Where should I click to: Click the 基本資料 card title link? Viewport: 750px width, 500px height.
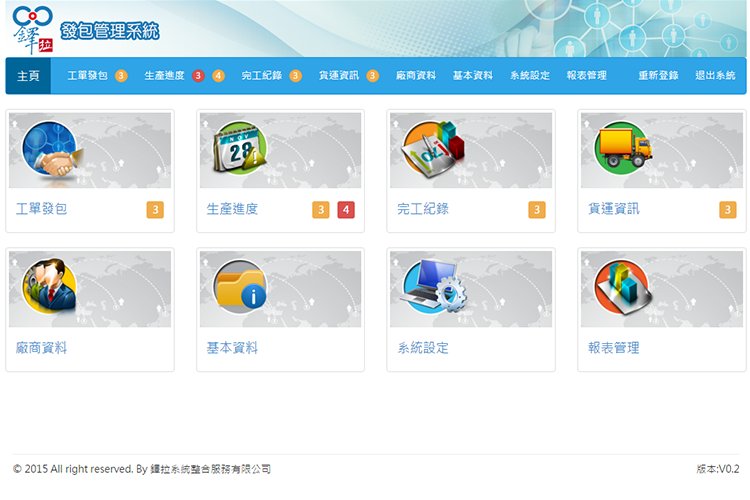(232, 348)
